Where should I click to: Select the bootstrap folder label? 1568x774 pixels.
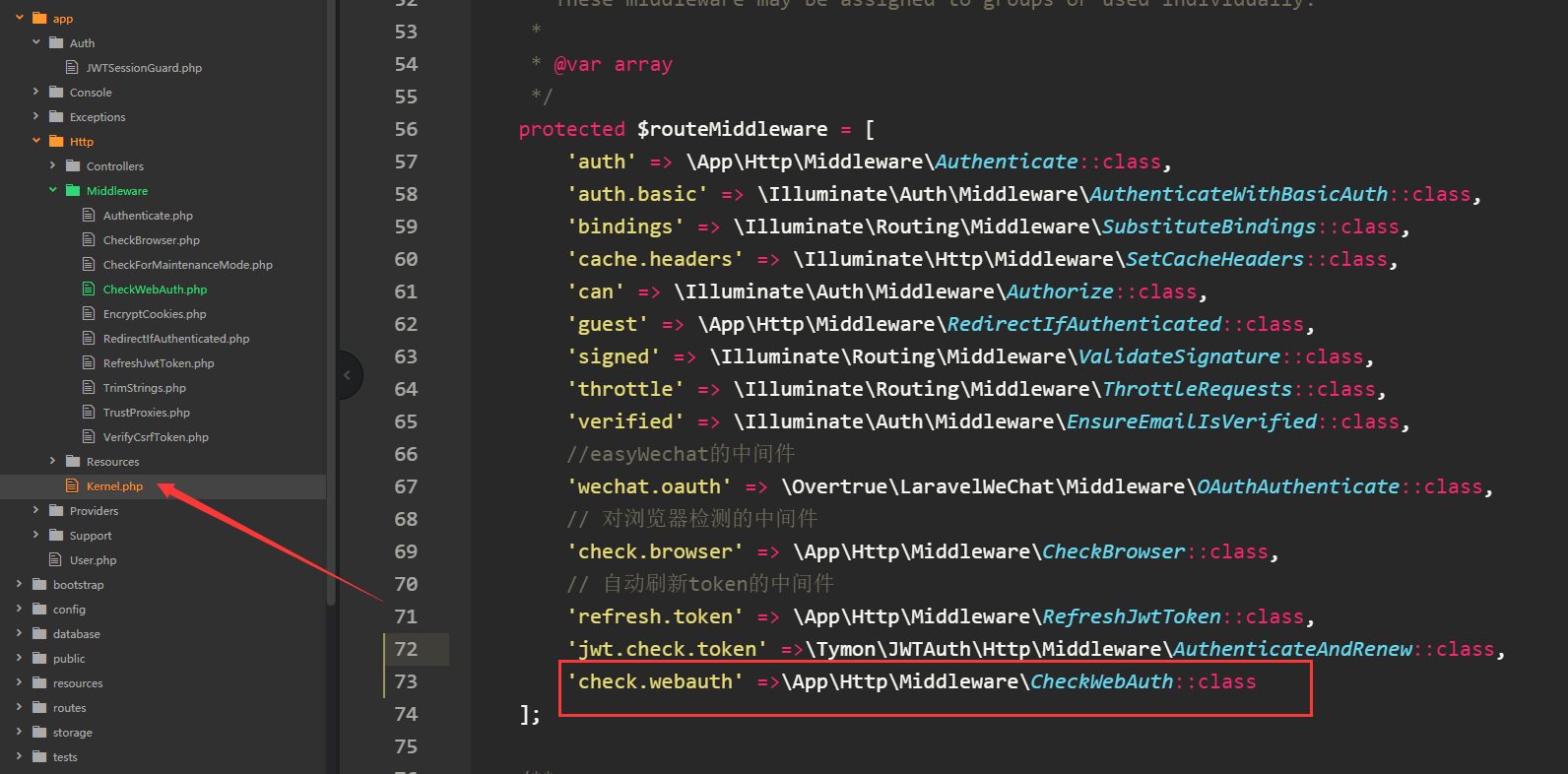[78, 585]
